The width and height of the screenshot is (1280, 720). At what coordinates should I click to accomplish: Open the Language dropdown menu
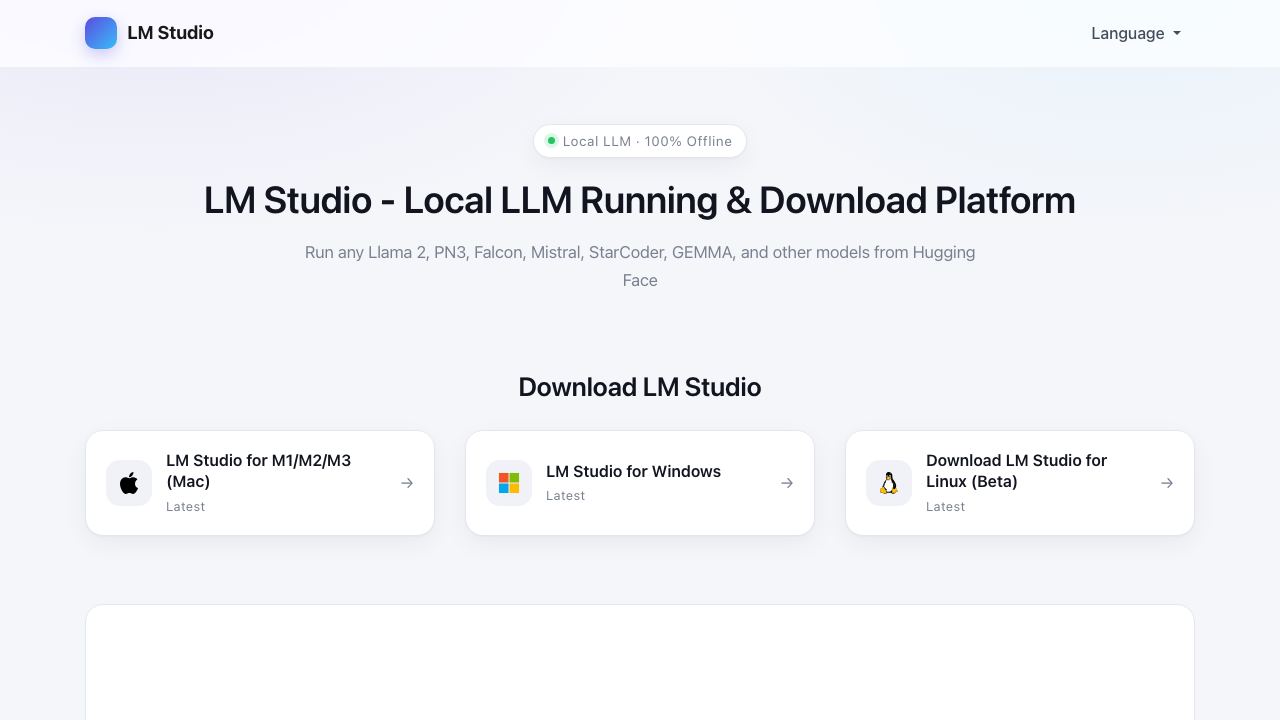[x=1136, y=33]
